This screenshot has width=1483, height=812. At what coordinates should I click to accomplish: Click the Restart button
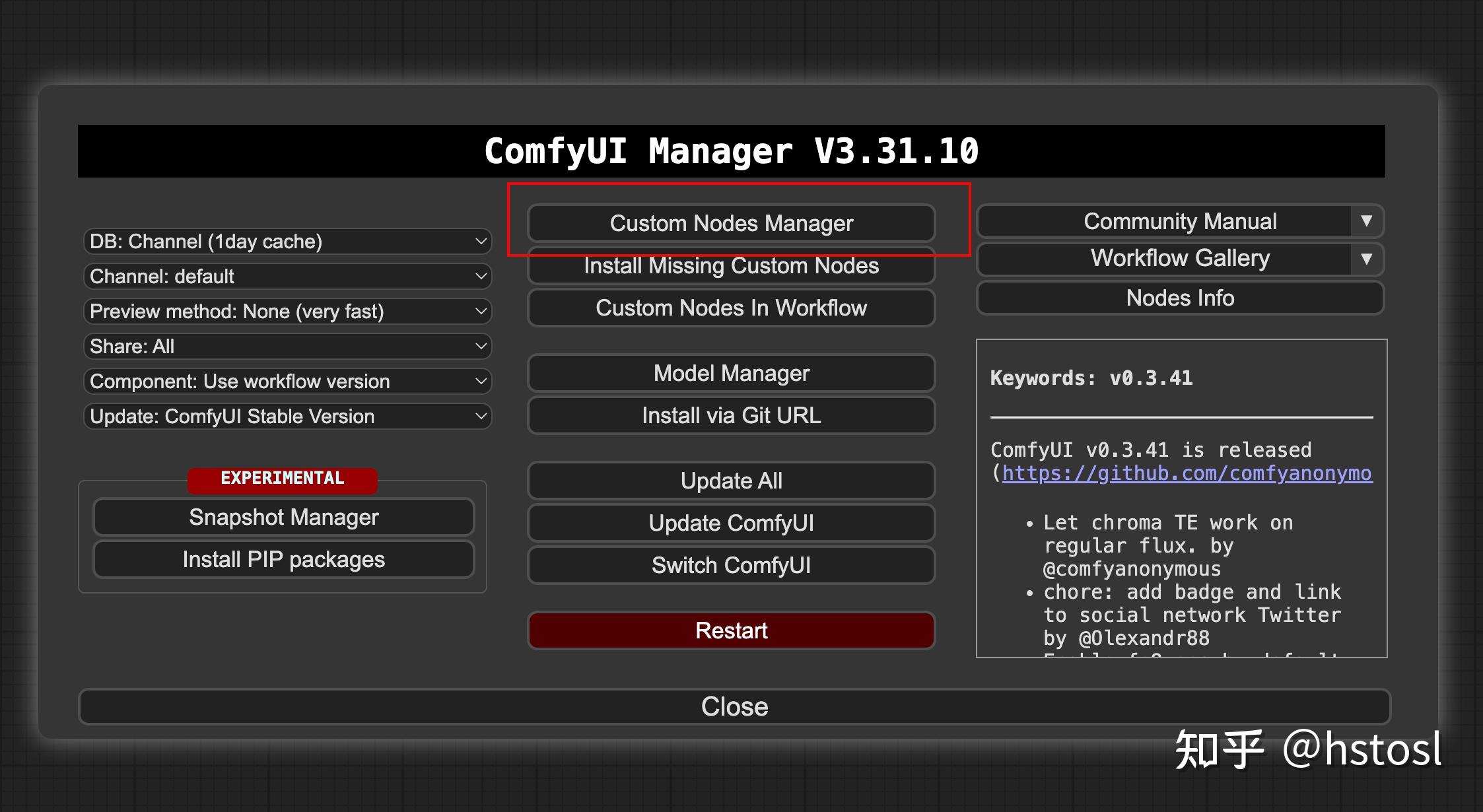coord(731,630)
